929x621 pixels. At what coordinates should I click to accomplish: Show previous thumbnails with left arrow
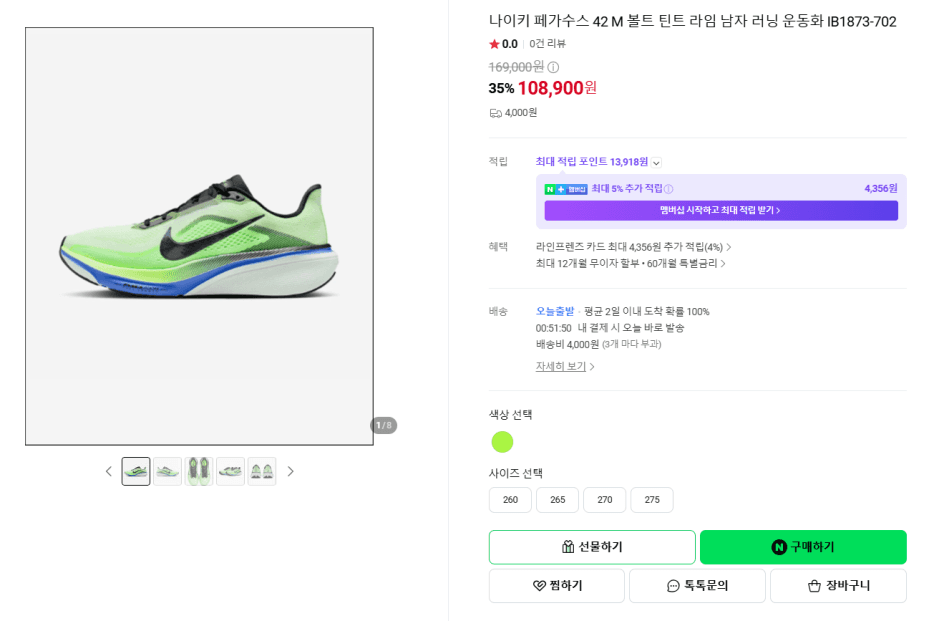coord(108,472)
